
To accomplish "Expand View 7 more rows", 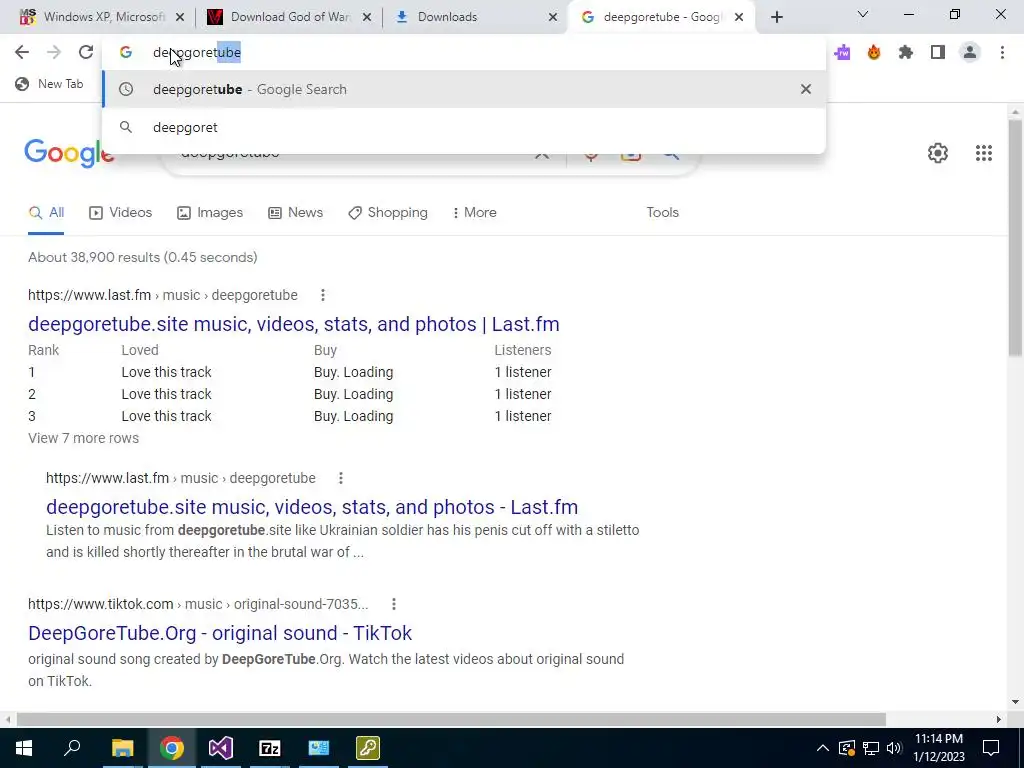I will tap(84, 438).
